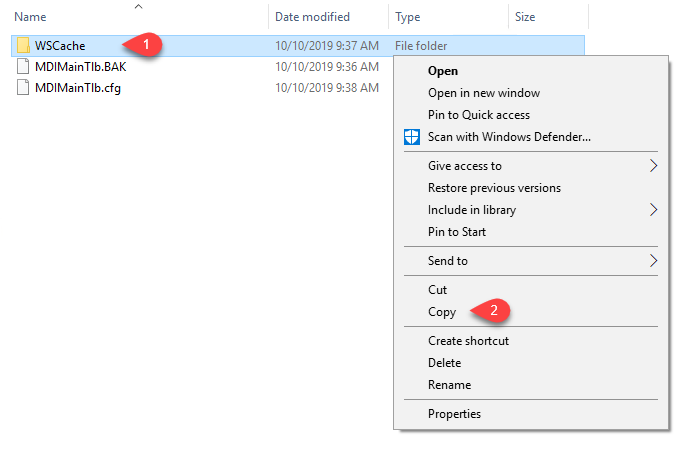Open the Give access to menu entry
Viewport: 691px width, 449px height.
click(x=531, y=166)
